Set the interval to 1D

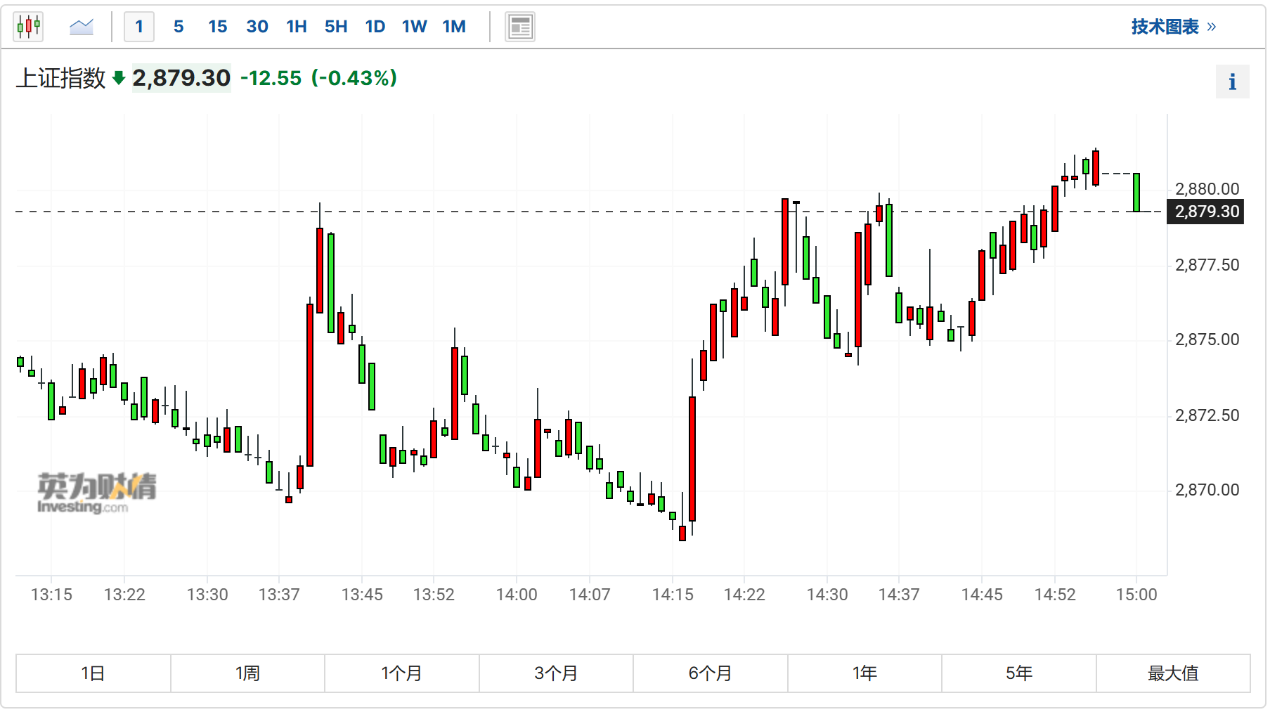[375, 27]
